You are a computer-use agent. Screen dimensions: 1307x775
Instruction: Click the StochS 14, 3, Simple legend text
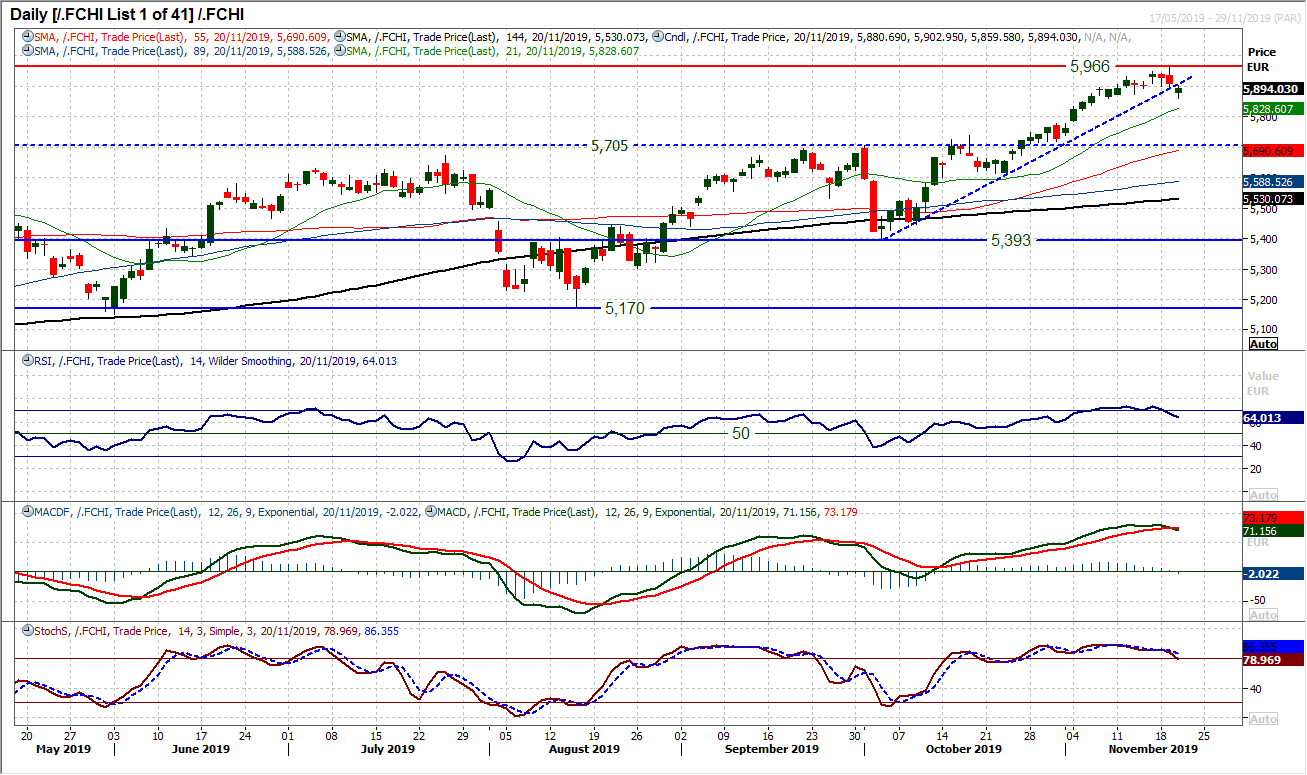click(215, 631)
